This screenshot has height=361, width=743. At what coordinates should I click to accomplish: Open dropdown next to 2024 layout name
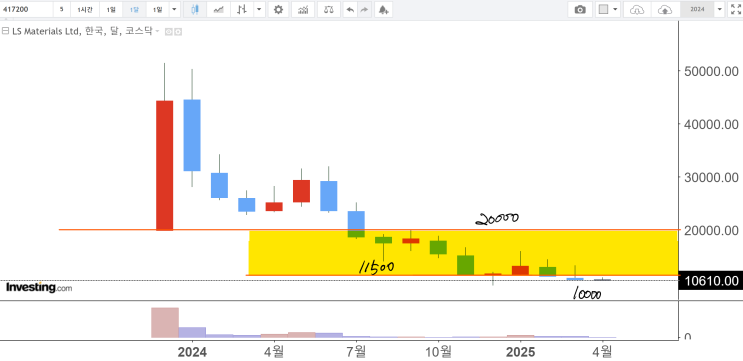[x=720, y=9]
